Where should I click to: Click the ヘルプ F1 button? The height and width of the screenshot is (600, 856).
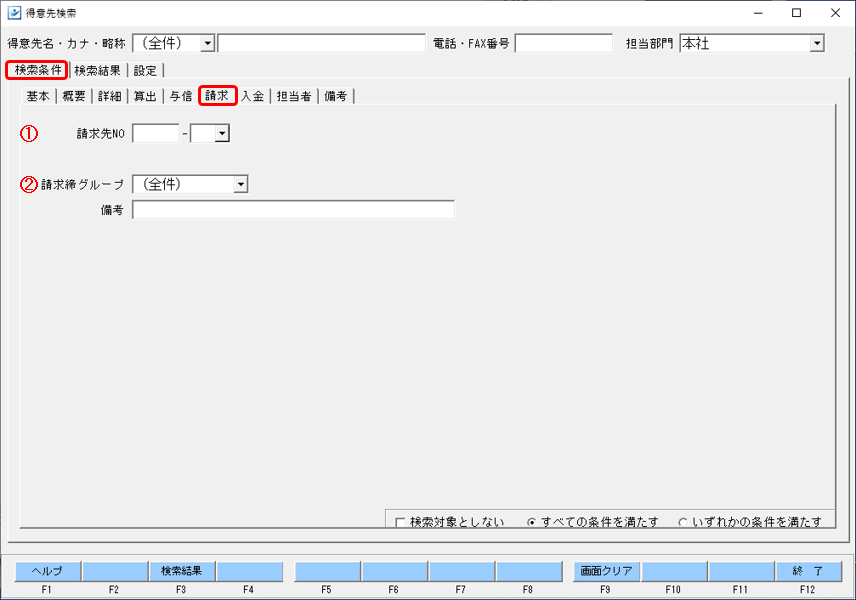tap(48, 571)
